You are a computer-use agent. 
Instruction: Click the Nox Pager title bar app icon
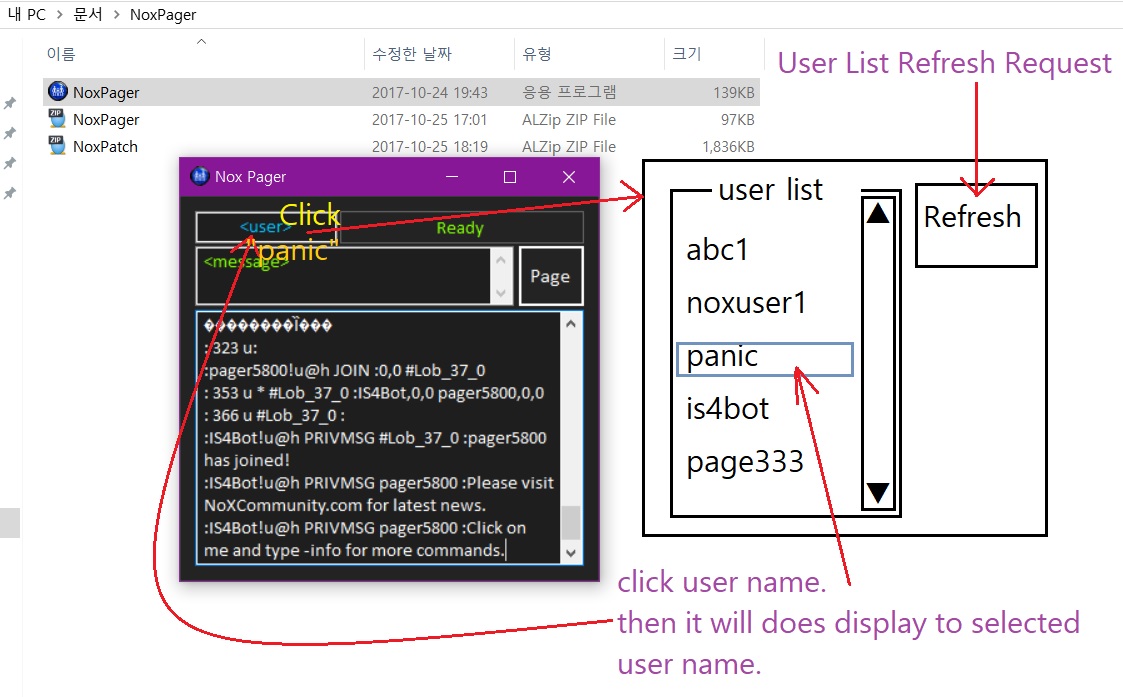point(200,176)
